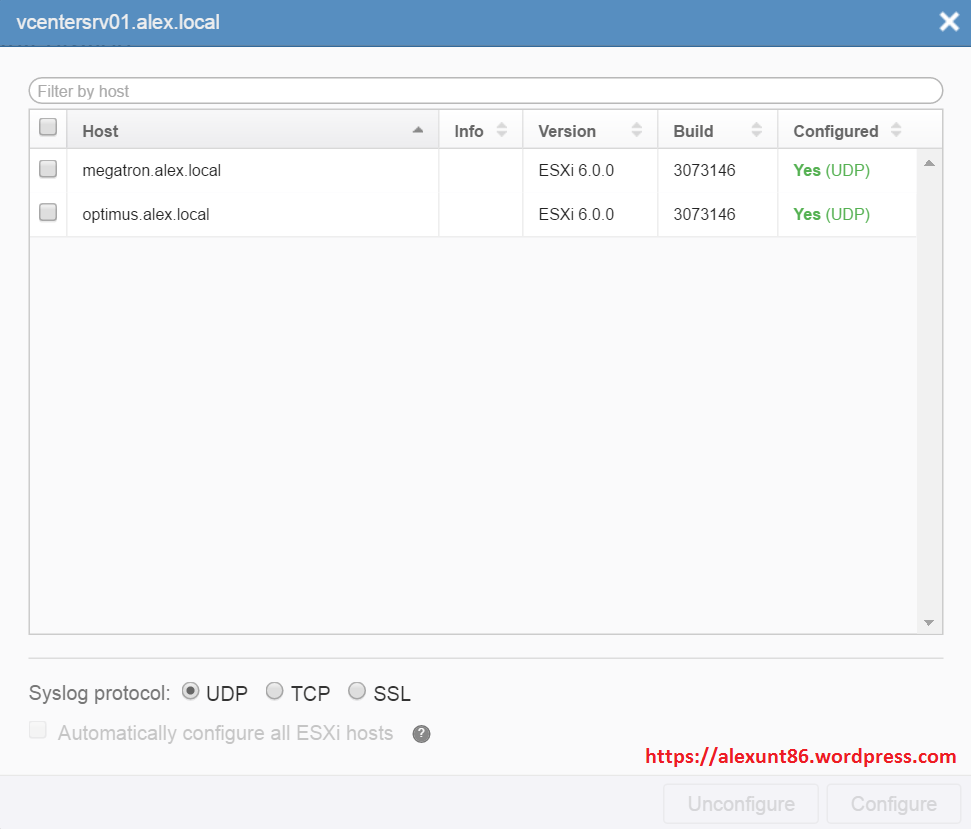Enable automatically configure all ESXi hosts
The image size is (971, 829).
coord(38,731)
